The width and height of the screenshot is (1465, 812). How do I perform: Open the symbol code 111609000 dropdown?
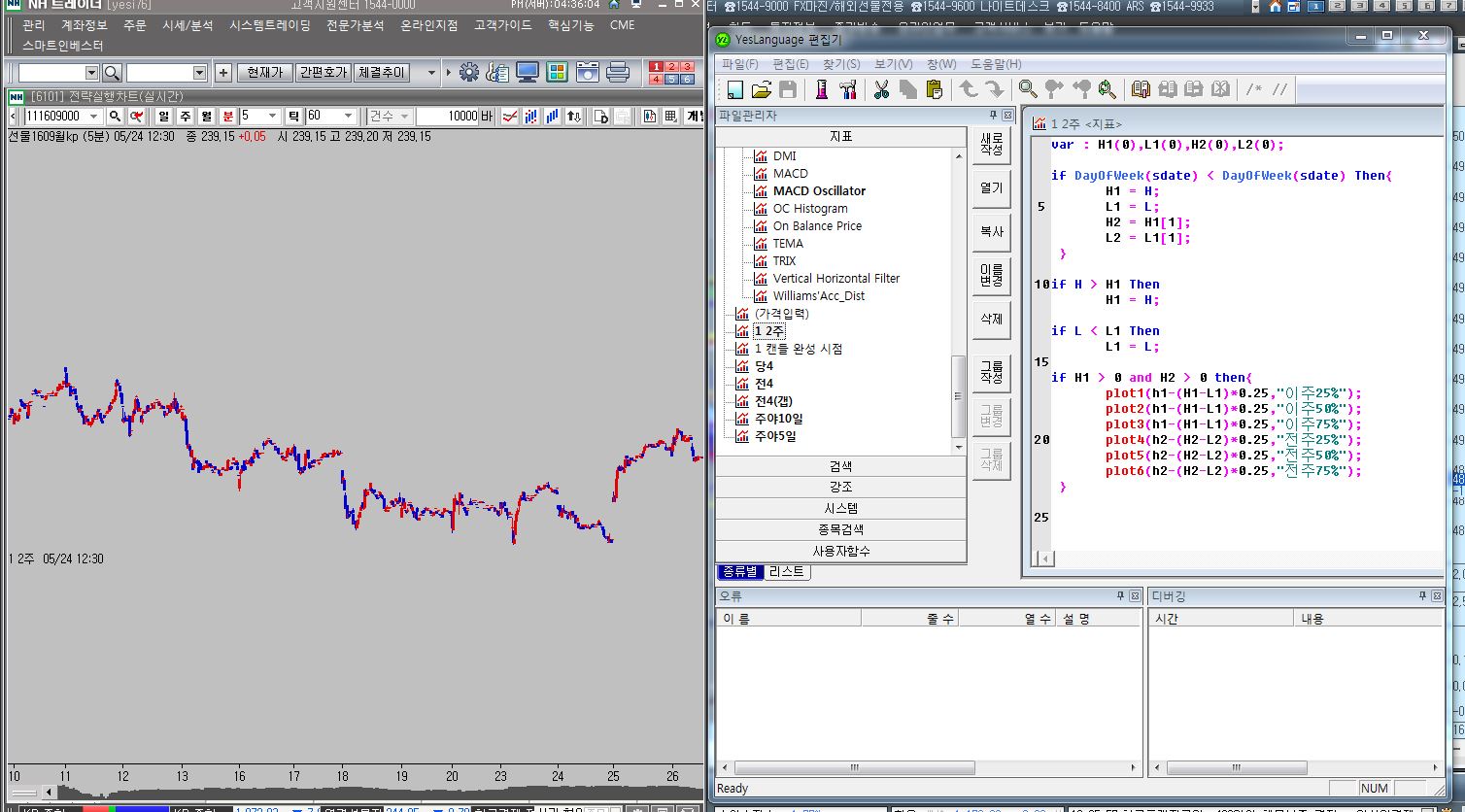94,117
